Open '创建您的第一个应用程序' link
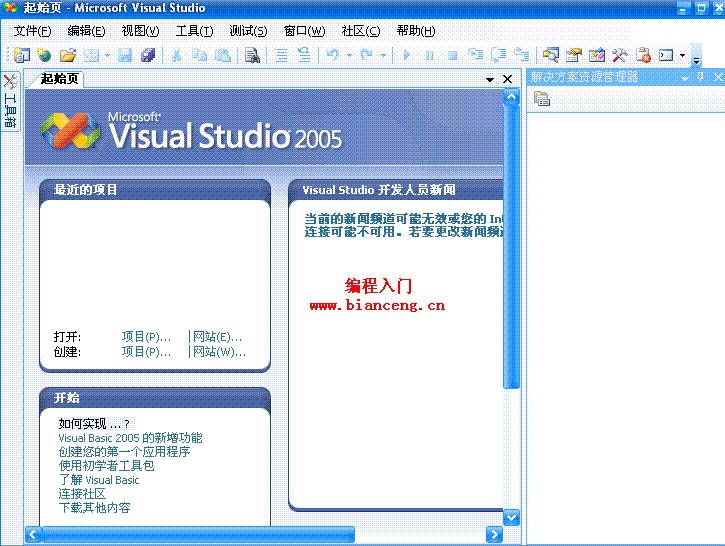The width and height of the screenshot is (725, 546). (124, 452)
